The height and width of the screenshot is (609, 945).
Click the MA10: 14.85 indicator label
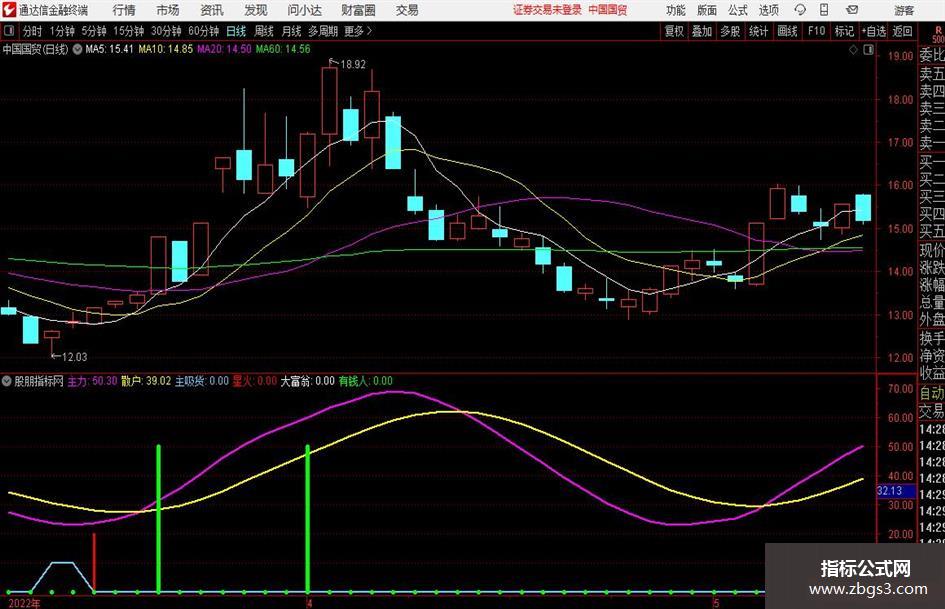166,49
